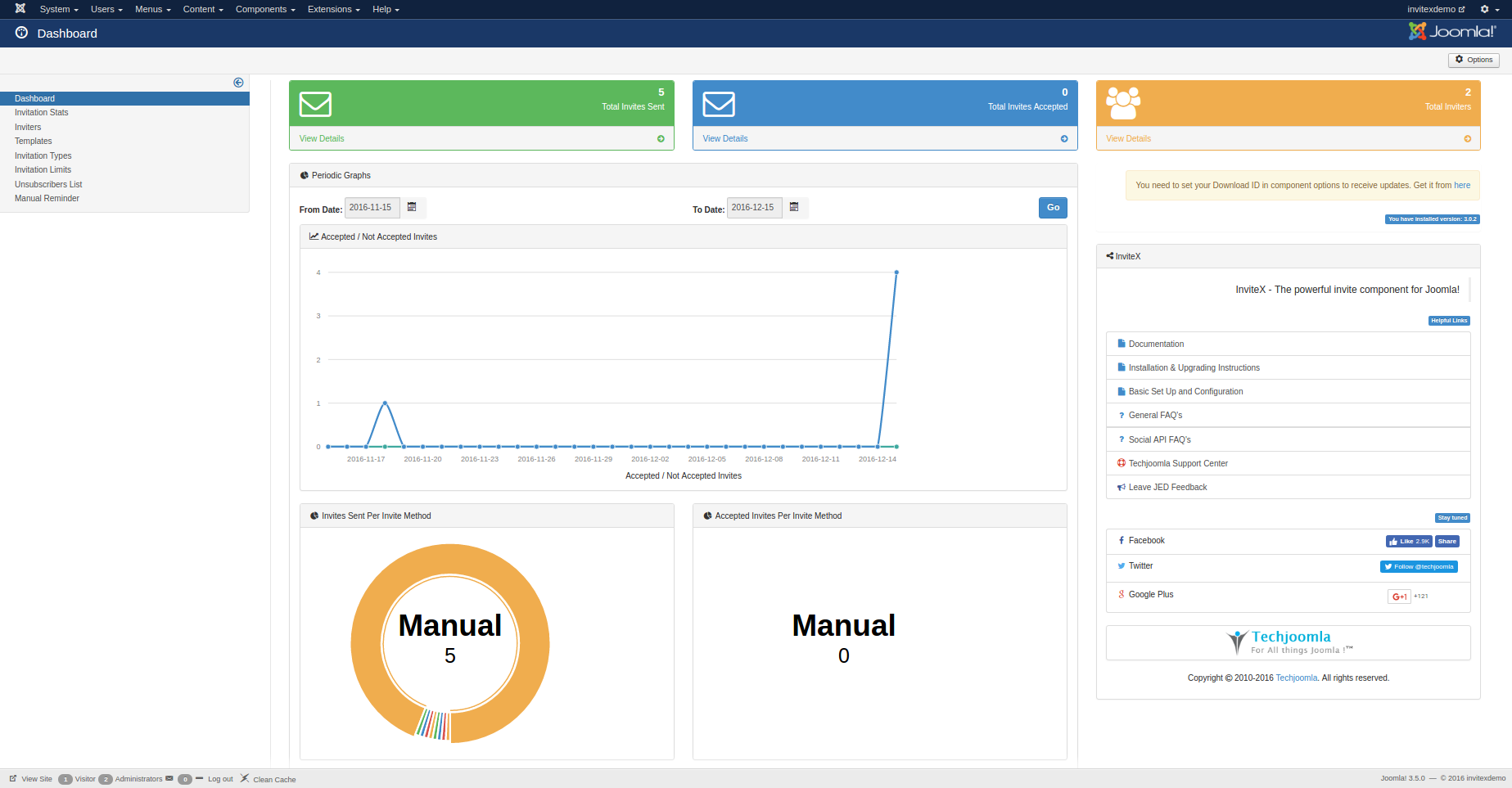Click the Twitter Follow @techjoomla button
This screenshot has height=788, width=1512.
pyautogui.click(x=1419, y=567)
